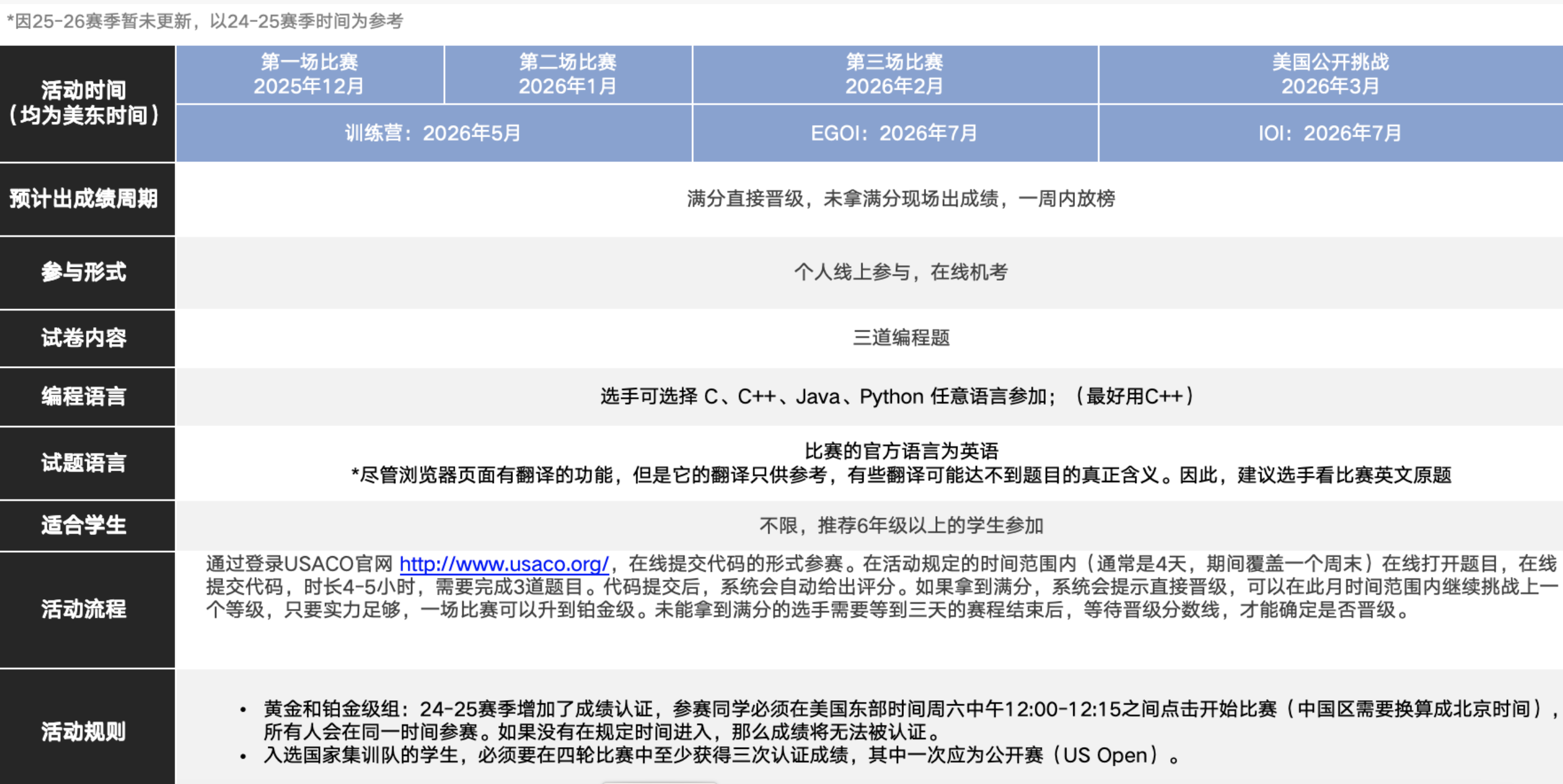1563x784 pixels.
Task: Click the 试卷内容 row header
Action: [85, 337]
